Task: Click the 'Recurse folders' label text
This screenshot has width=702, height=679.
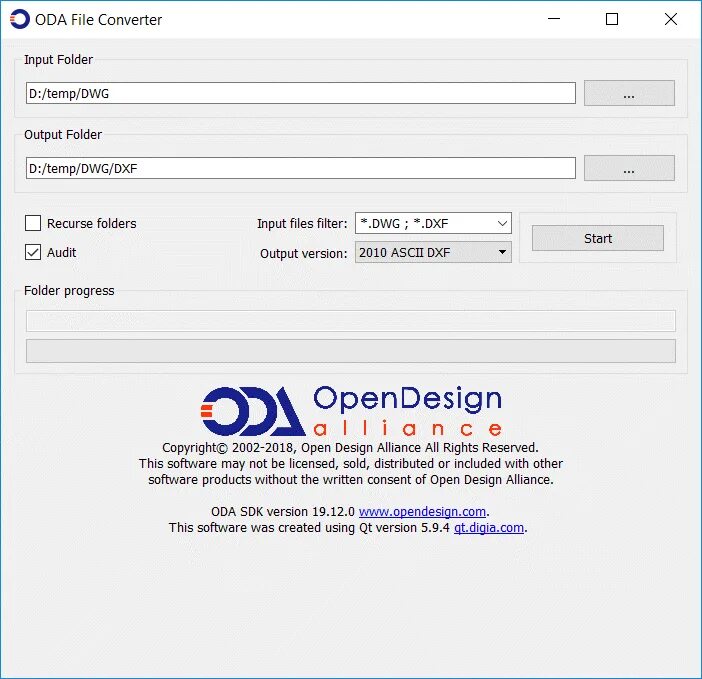Action: pos(92,223)
